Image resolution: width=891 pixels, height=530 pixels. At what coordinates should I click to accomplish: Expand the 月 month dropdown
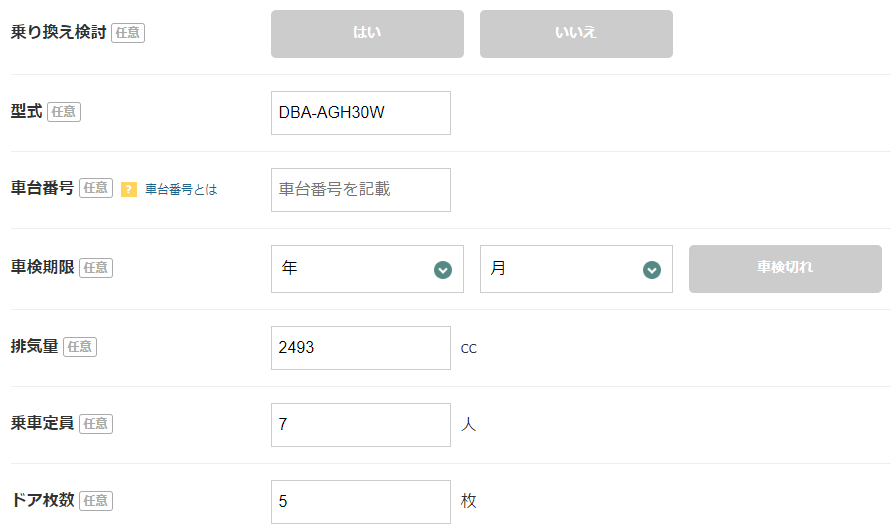coord(576,269)
